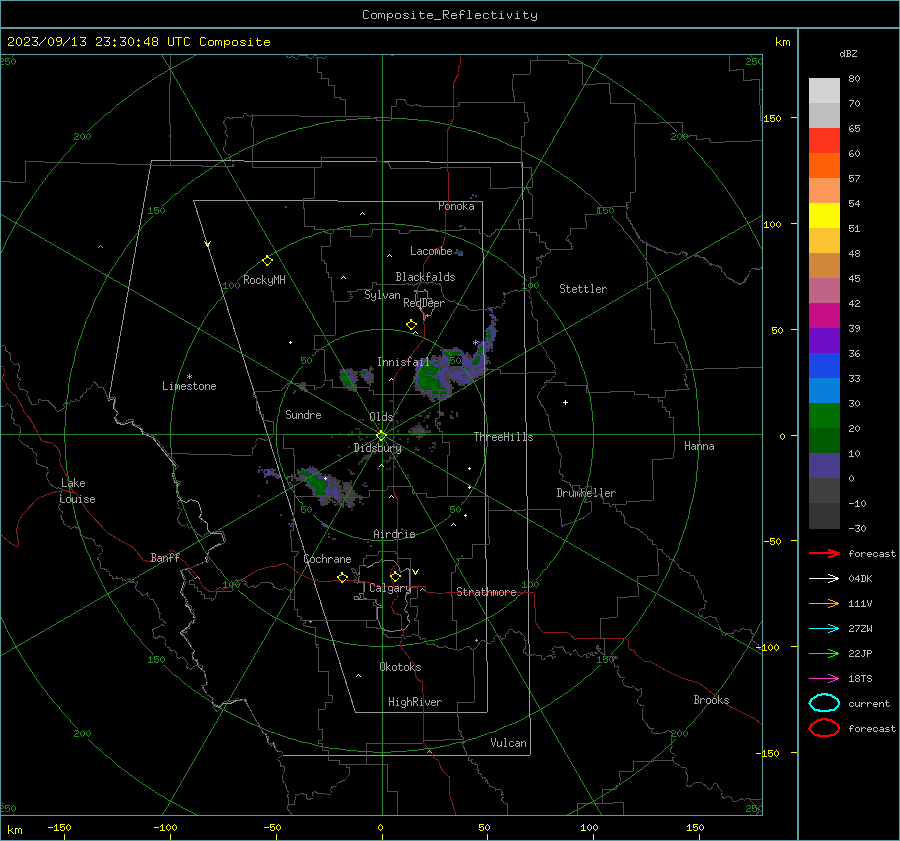Viewport: 900px width, 841px height.
Task: Click the ThreeHills city label
Action: click(503, 437)
